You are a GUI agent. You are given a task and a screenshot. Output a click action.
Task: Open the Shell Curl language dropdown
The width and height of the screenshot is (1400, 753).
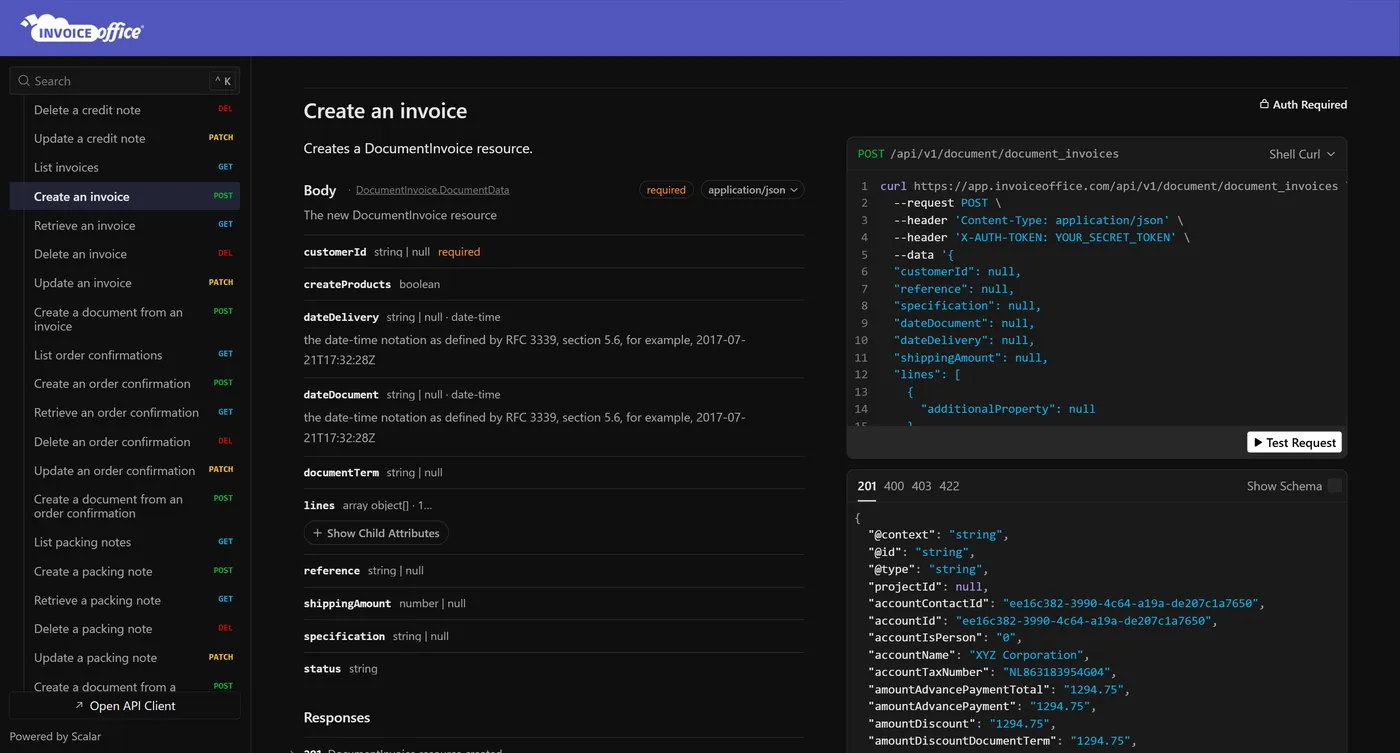(1302, 154)
